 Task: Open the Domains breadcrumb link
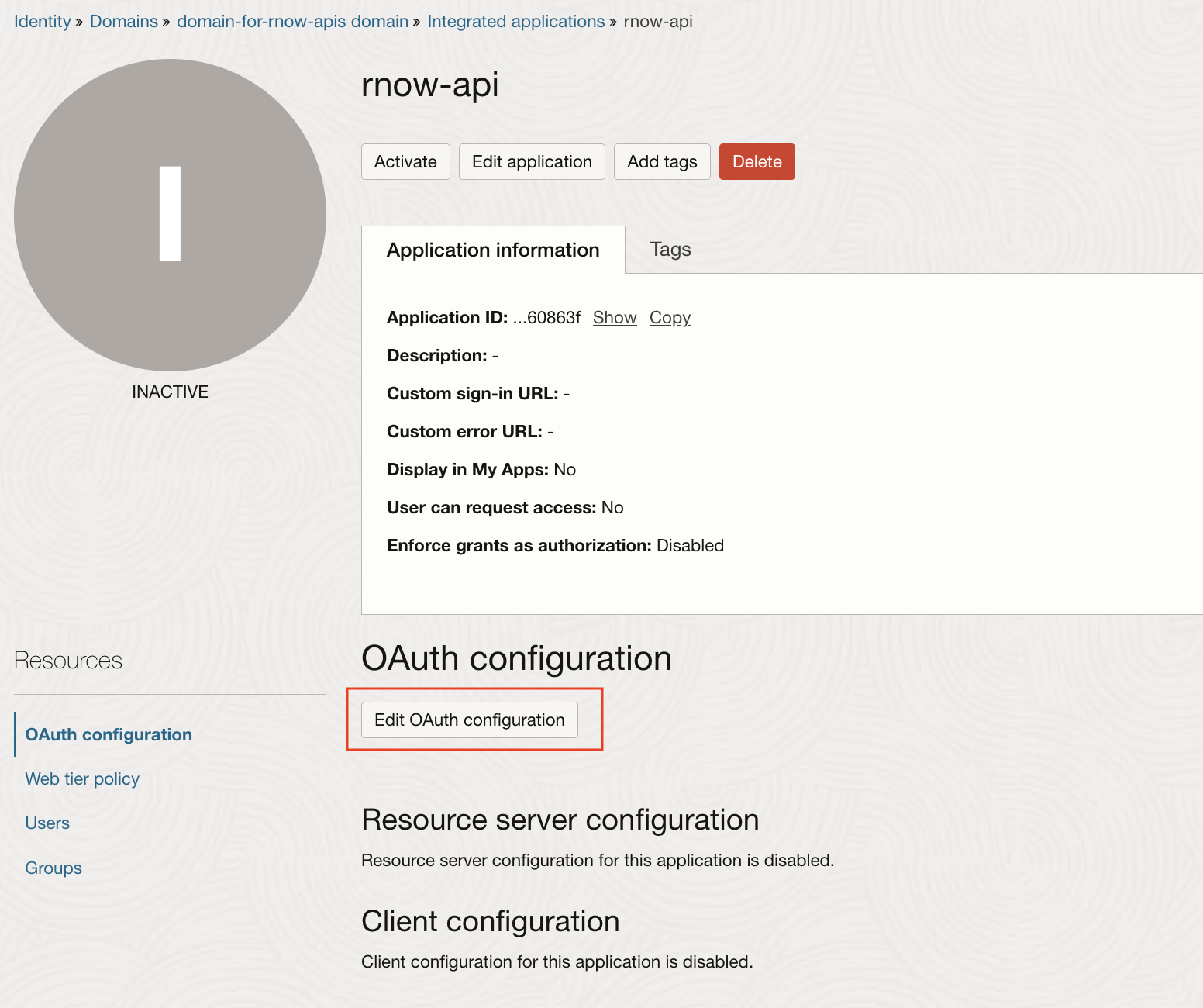pyautogui.click(x=123, y=21)
